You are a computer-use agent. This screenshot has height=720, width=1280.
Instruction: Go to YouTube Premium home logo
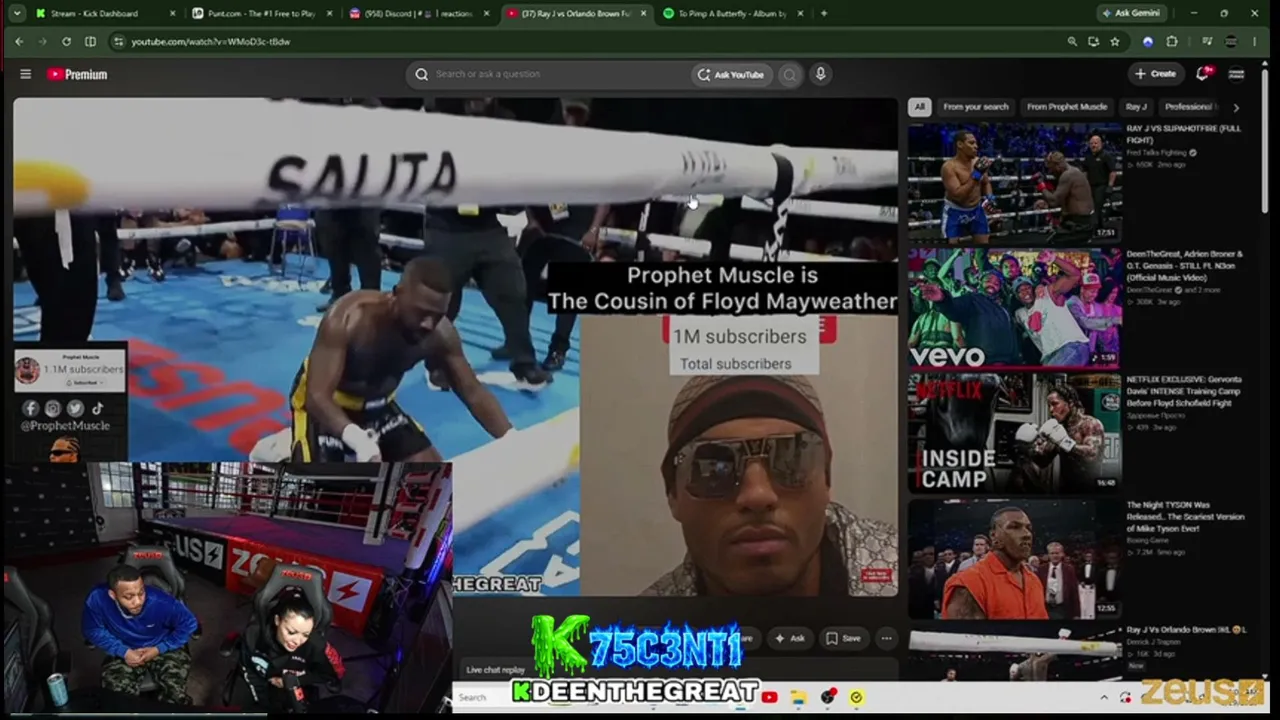pos(77,74)
